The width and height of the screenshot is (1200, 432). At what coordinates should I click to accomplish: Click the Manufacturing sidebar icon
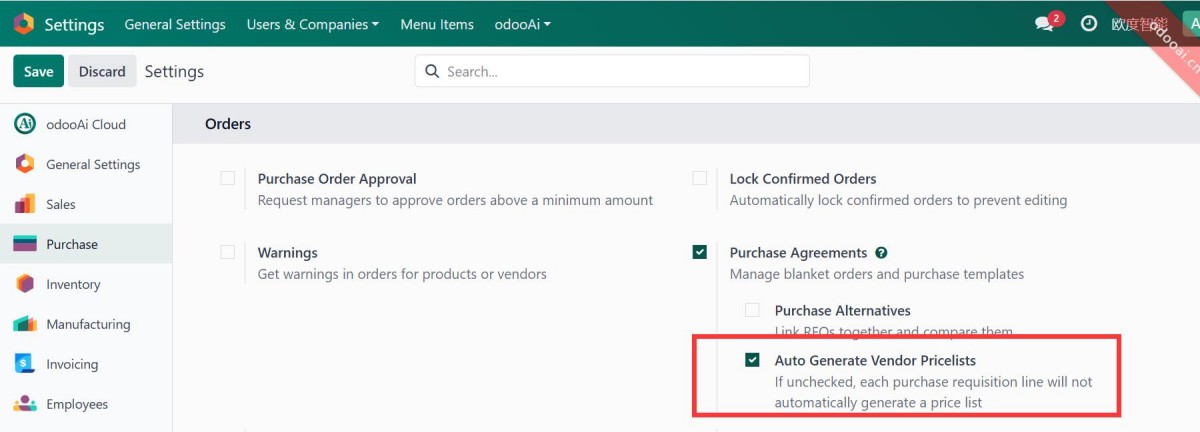pos(25,324)
